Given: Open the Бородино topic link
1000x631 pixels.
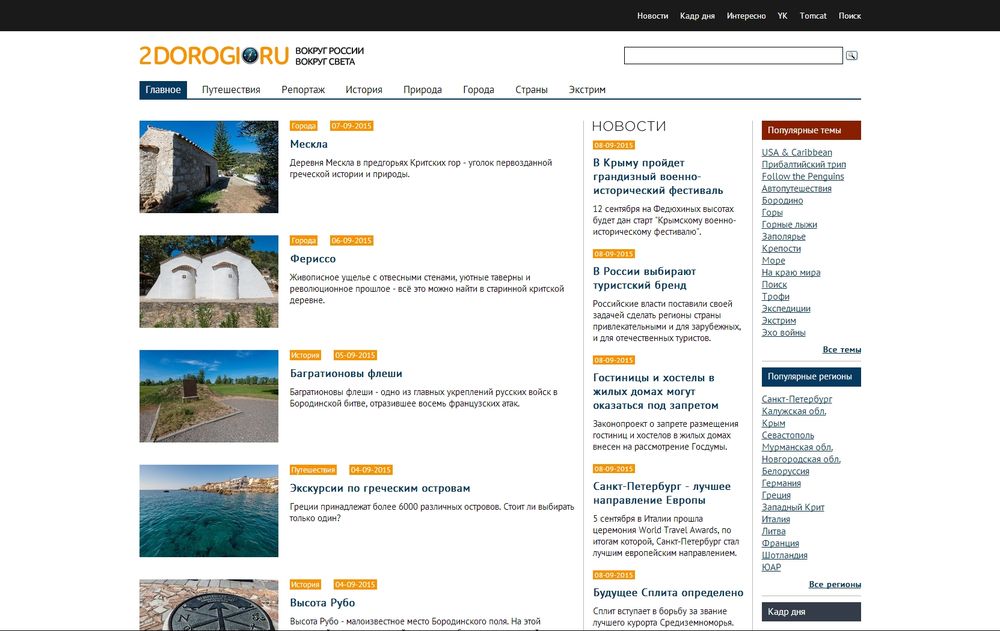Looking at the screenshot, I should coord(783,201).
